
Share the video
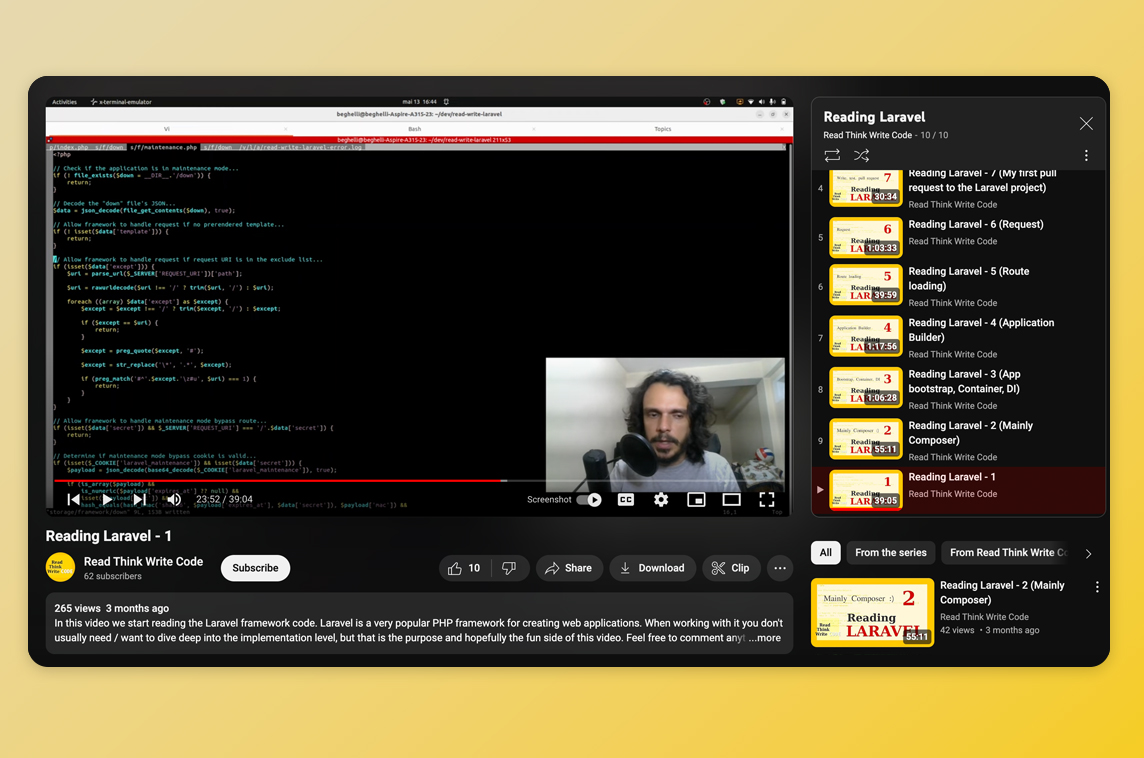click(x=569, y=568)
